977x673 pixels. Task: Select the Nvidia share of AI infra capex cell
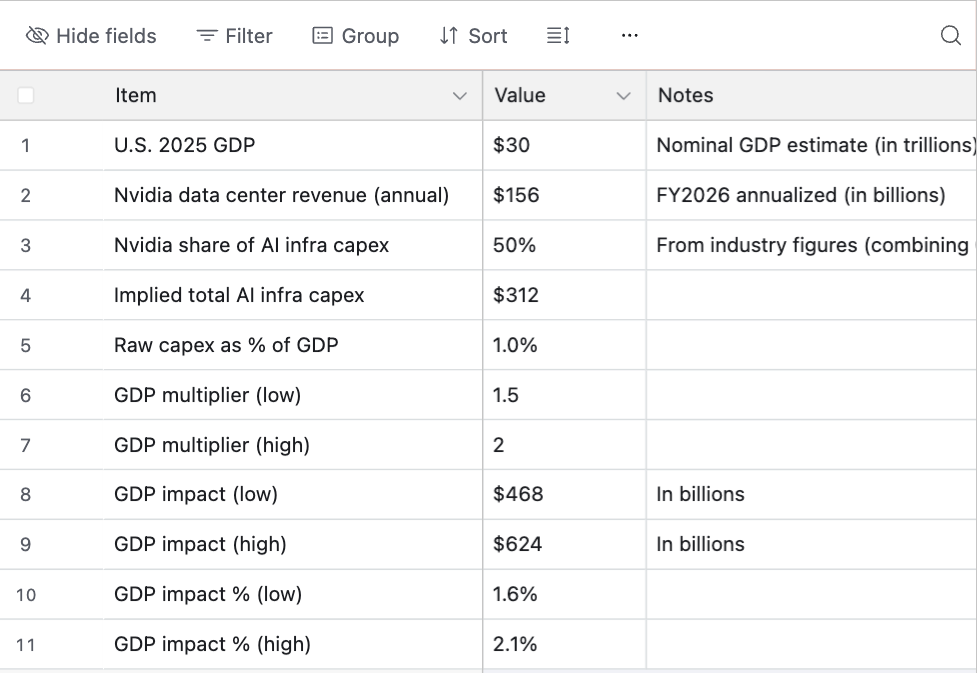tap(251, 246)
